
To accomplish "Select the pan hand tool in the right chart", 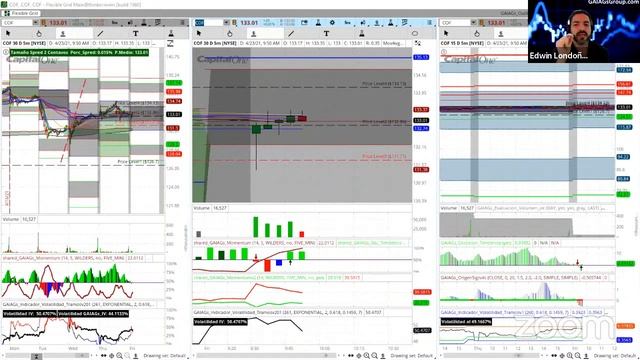I will click(477, 33).
